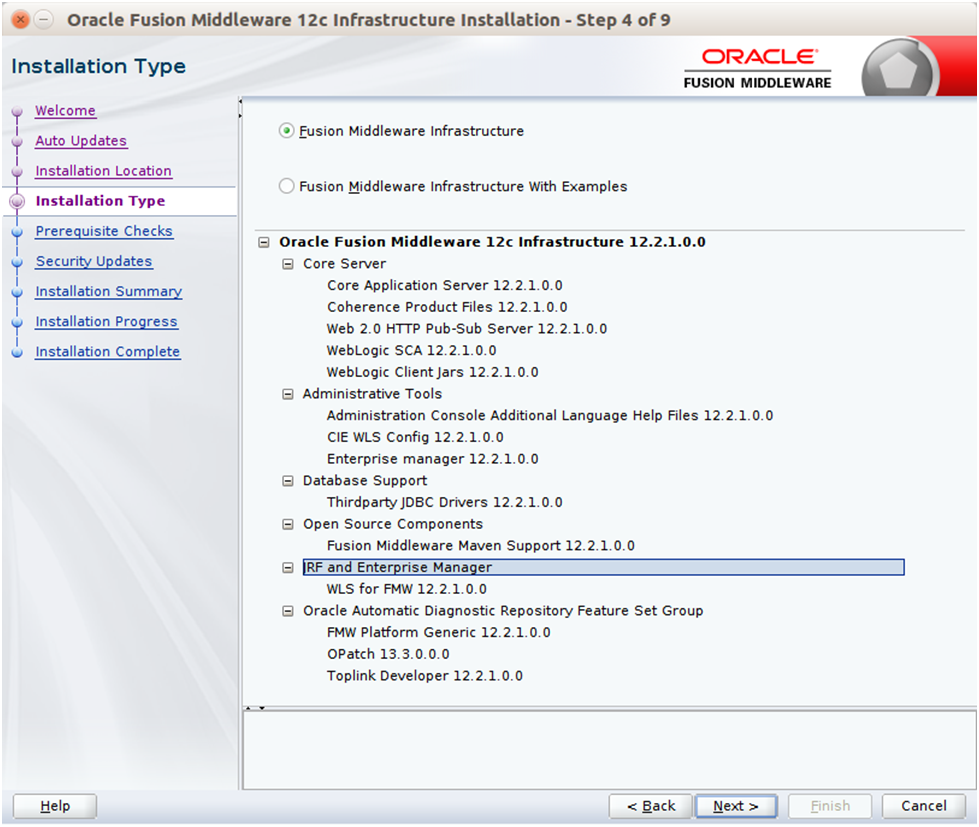Collapse Oracle Automatic Diagnostic Repository group
Screen dimensions: 979x827
[288, 611]
